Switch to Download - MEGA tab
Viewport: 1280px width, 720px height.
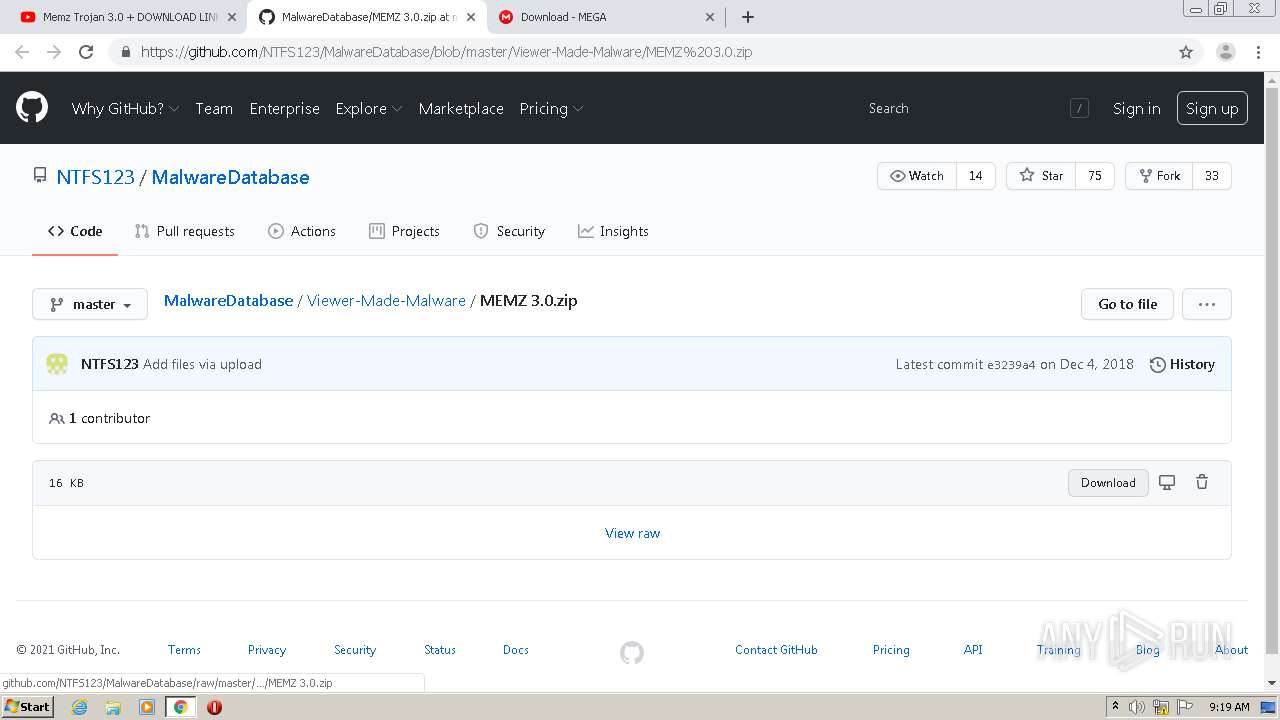coord(605,17)
